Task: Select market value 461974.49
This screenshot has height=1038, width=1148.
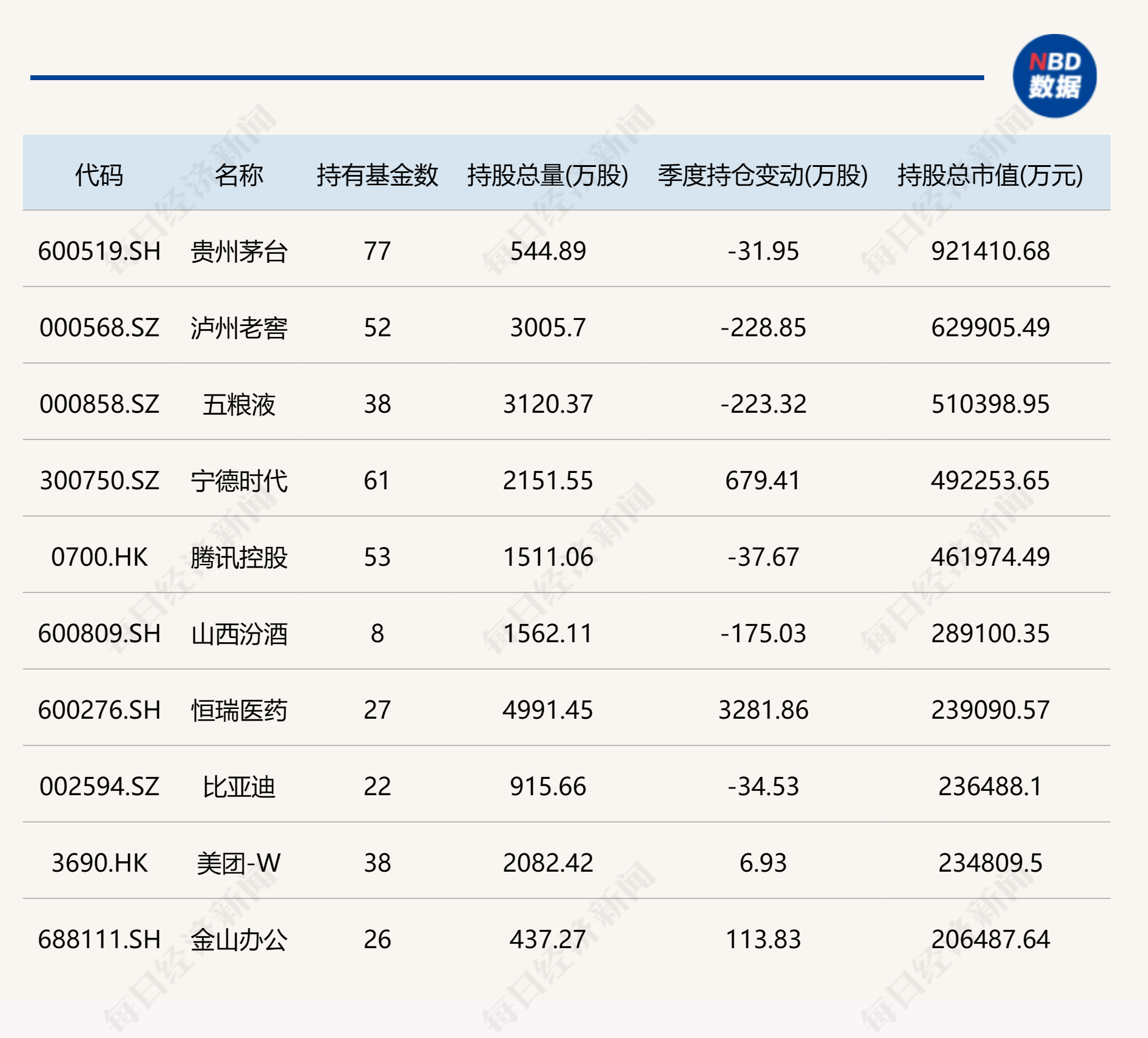Action: pyautogui.click(x=990, y=557)
